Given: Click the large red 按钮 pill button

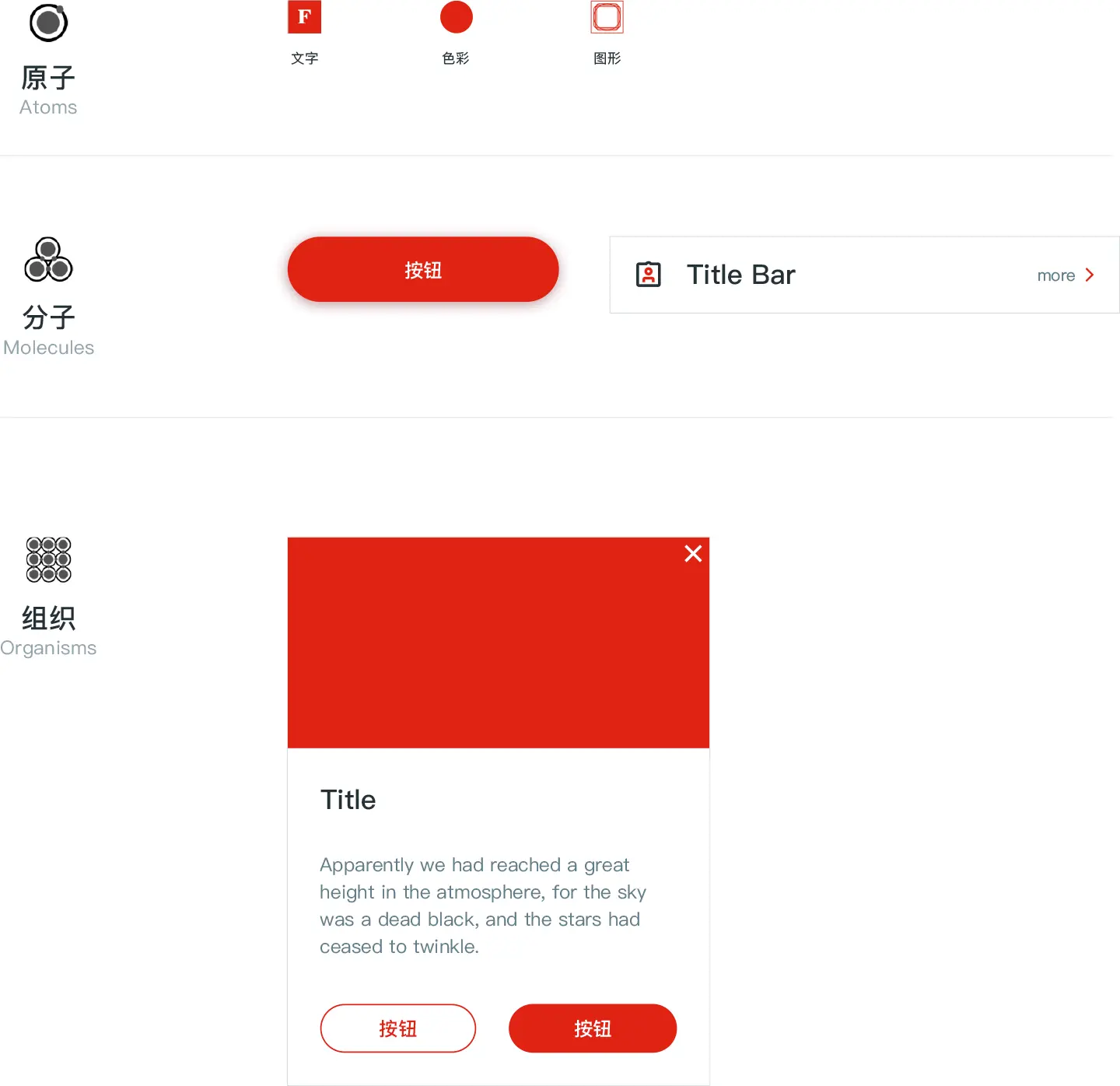Looking at the screenshot, I should tap(423, 269).
